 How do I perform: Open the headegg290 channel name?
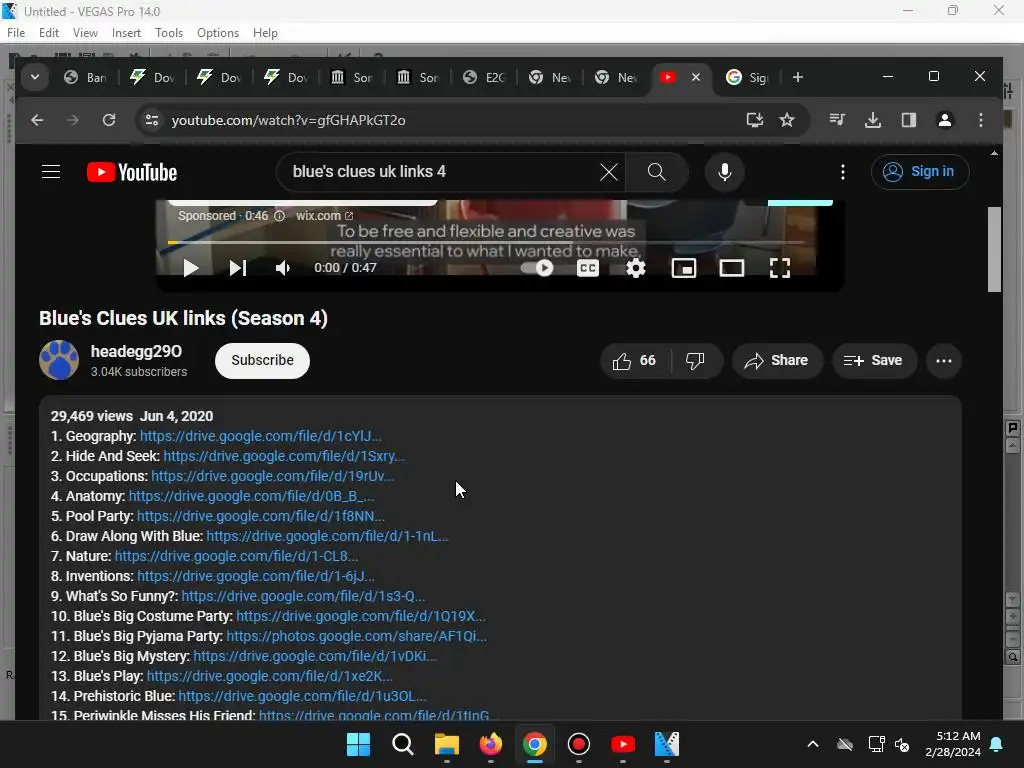(136, 351)
